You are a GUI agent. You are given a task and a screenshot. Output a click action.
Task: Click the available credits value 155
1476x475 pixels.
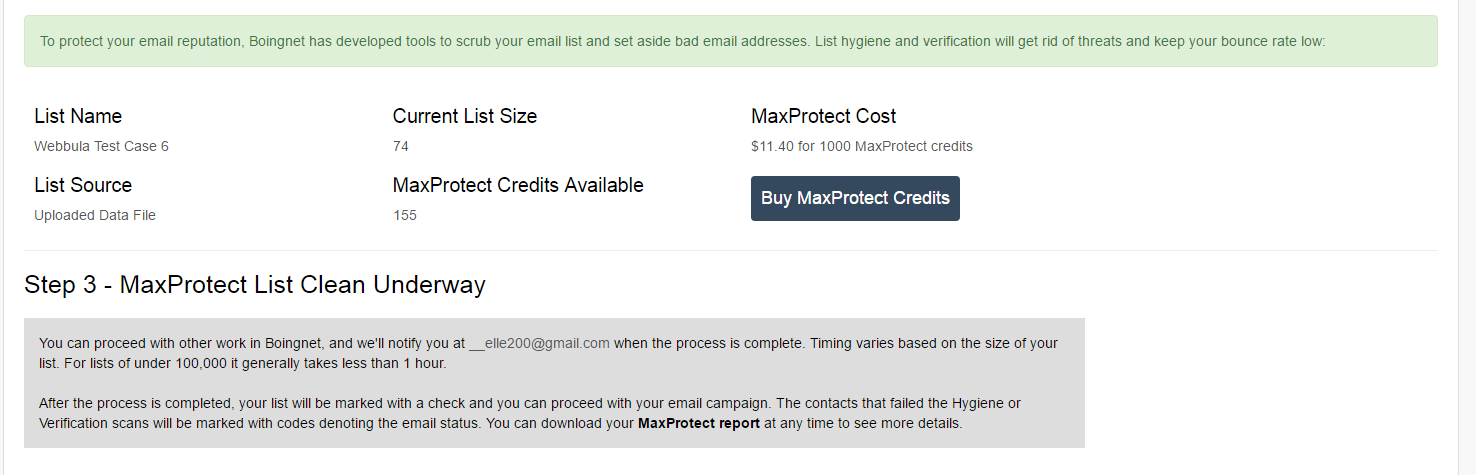coord(405,215)
